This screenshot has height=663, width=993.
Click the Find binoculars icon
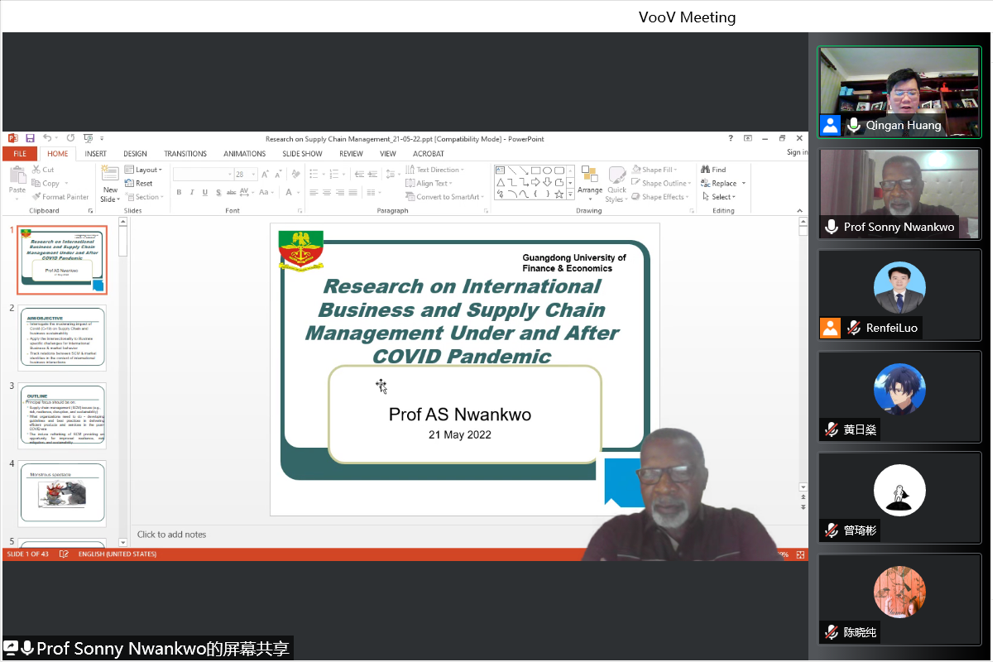tap(706, 170)
